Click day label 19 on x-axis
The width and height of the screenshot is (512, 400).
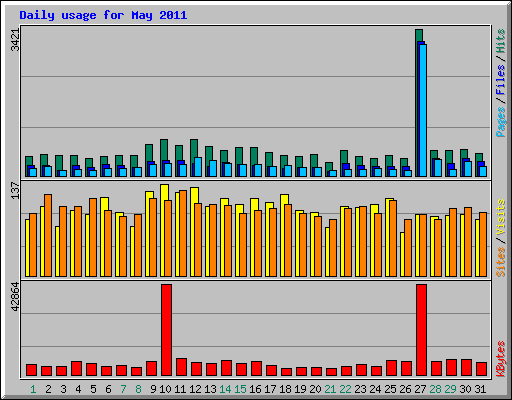[300, 389]
